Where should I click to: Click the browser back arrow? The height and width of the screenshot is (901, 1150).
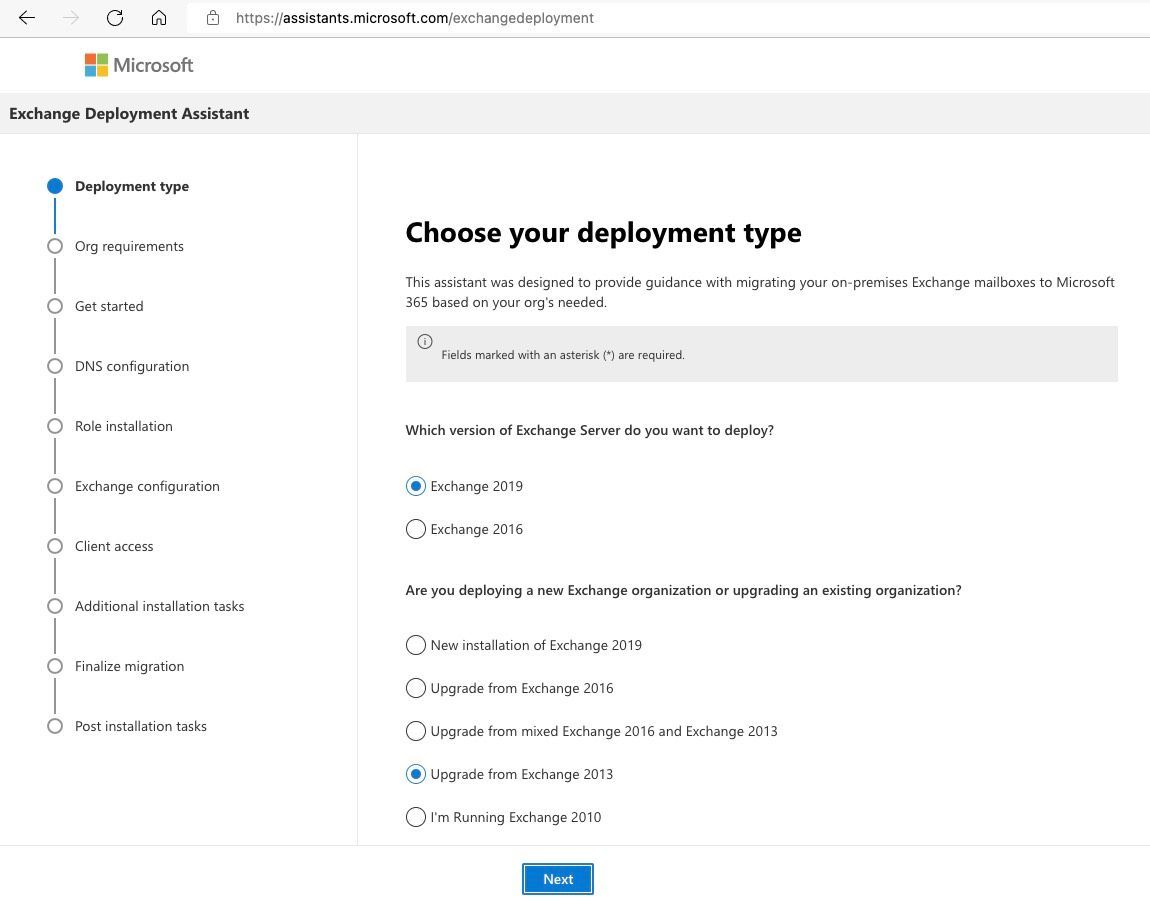pos(27,18)
